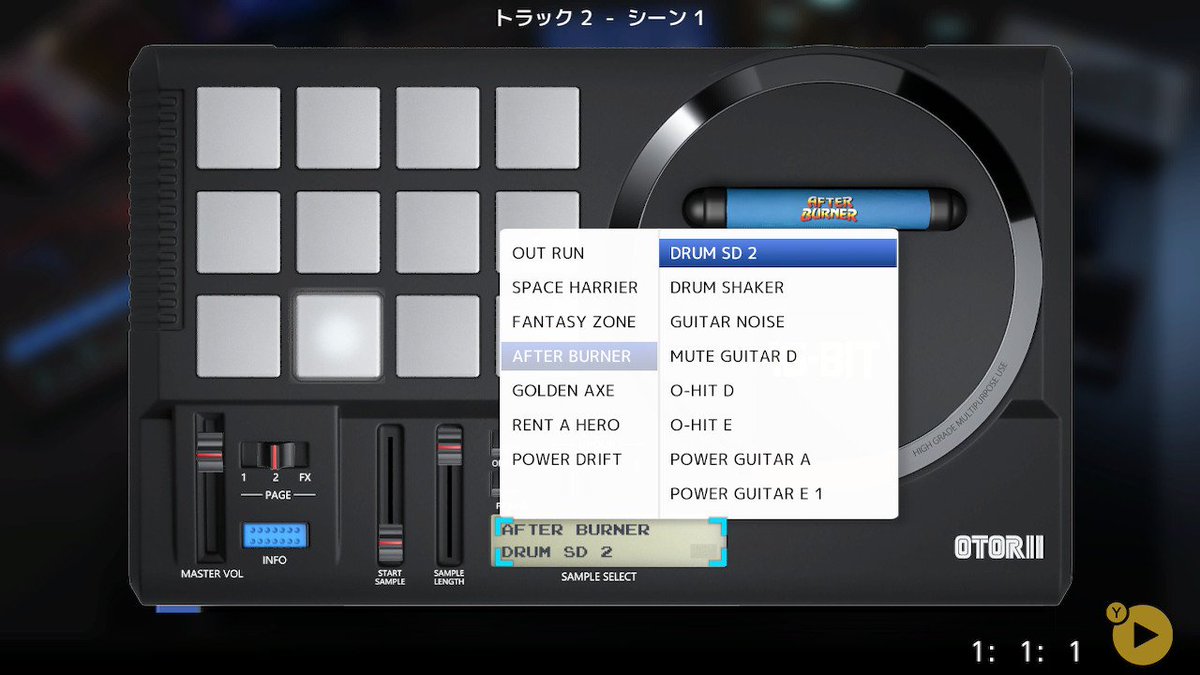
Task: Select RENT A HERO in game list
Action: pos(579,425)
